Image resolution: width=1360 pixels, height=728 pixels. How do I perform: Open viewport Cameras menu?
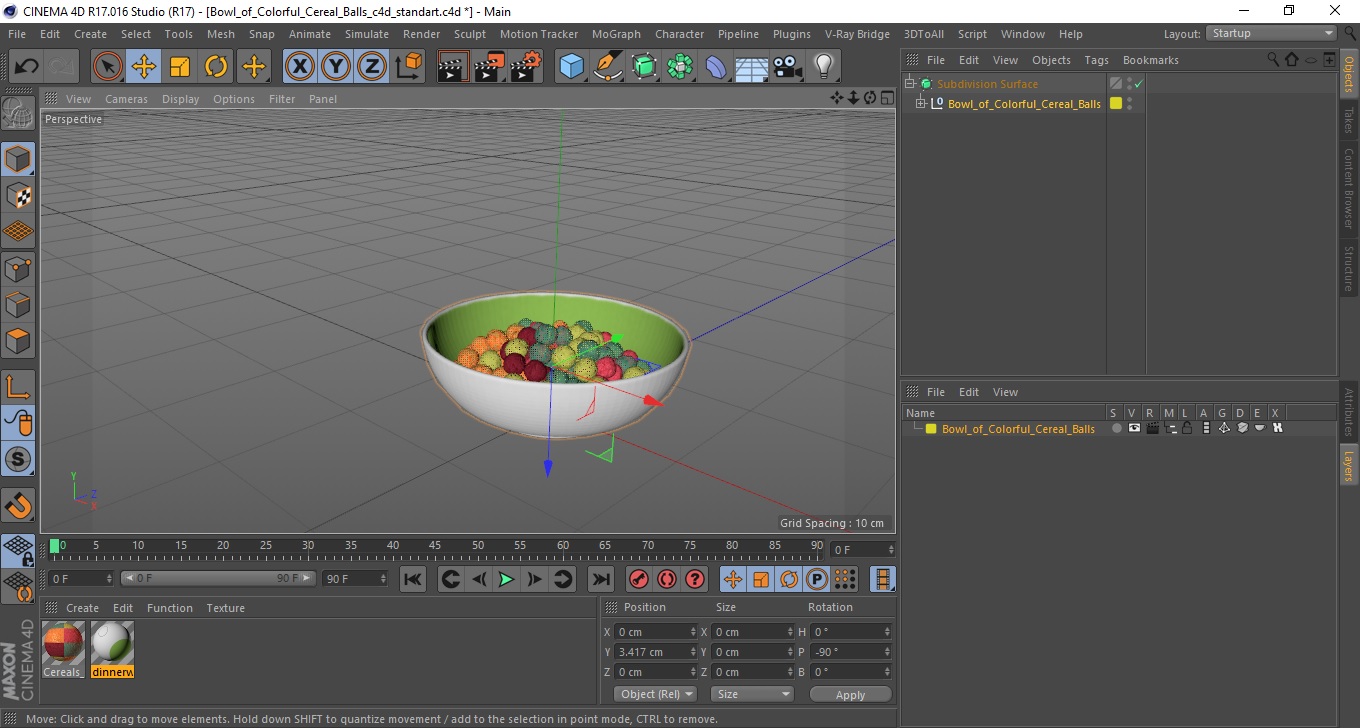[126, 99]
